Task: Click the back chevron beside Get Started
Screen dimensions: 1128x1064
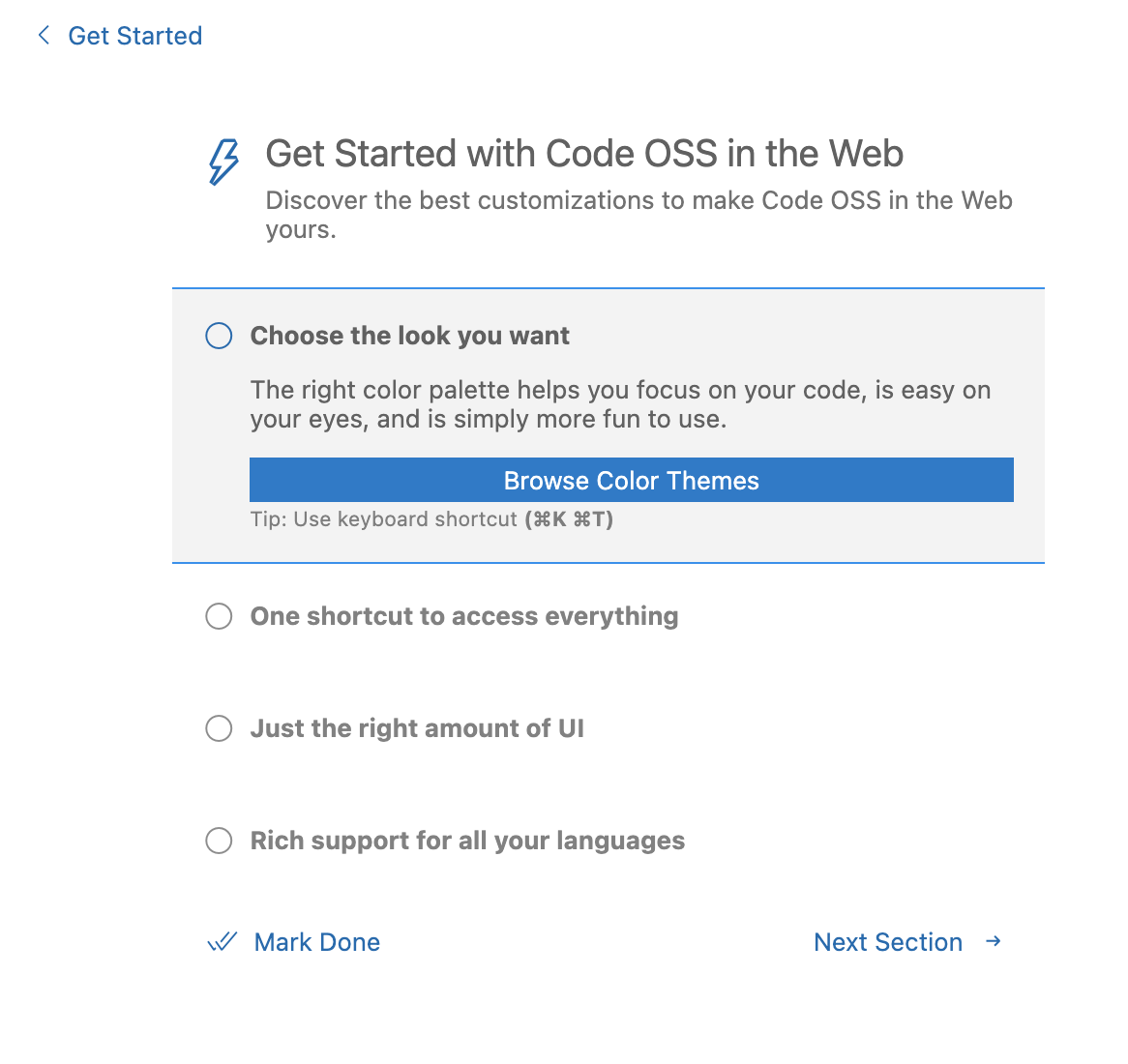Action: coord(44,36)
